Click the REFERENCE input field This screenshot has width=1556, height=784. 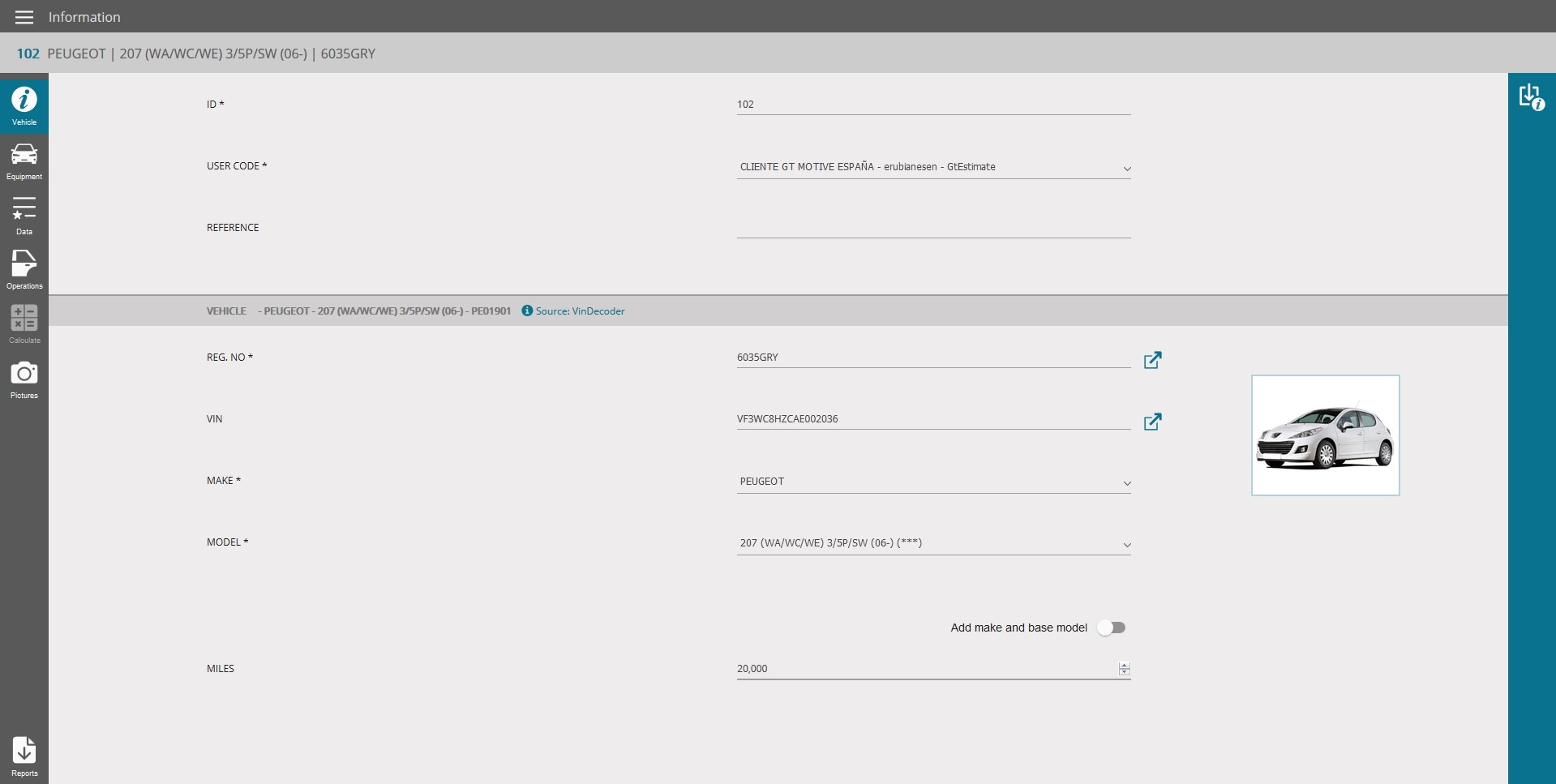point(932,228)
